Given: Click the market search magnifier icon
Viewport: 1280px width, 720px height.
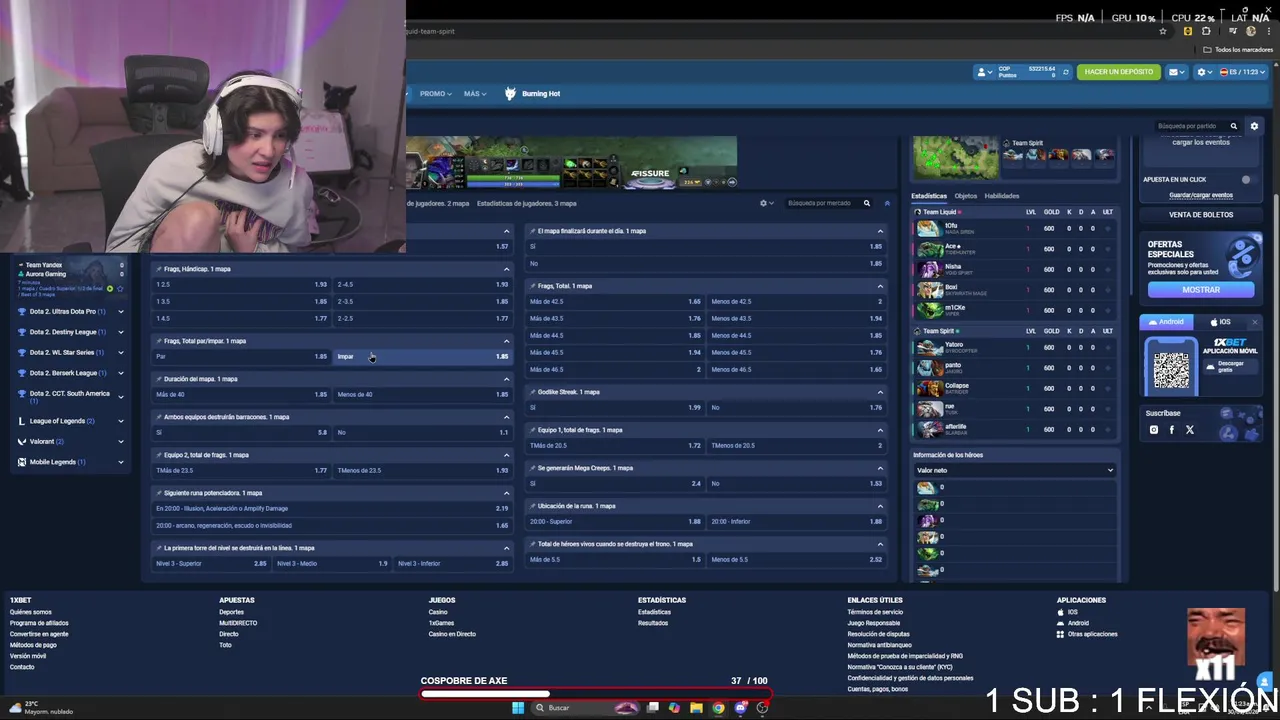Looking at the screenshot, I should coord(867,203).
